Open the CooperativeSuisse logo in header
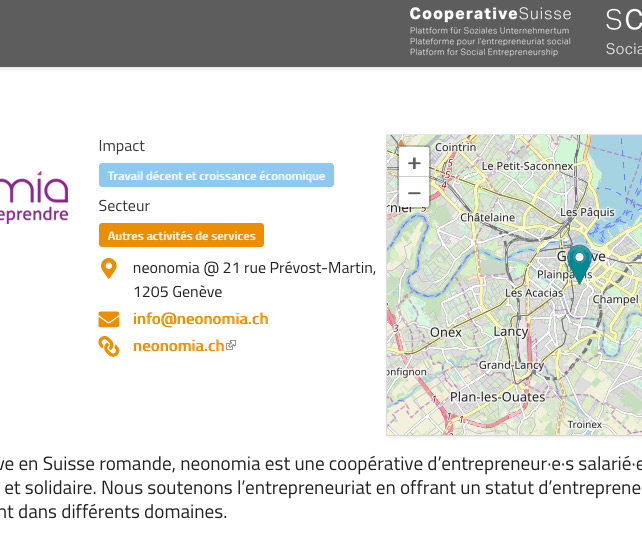Screen dimensions: 642x537 click(x=490, y=33)
